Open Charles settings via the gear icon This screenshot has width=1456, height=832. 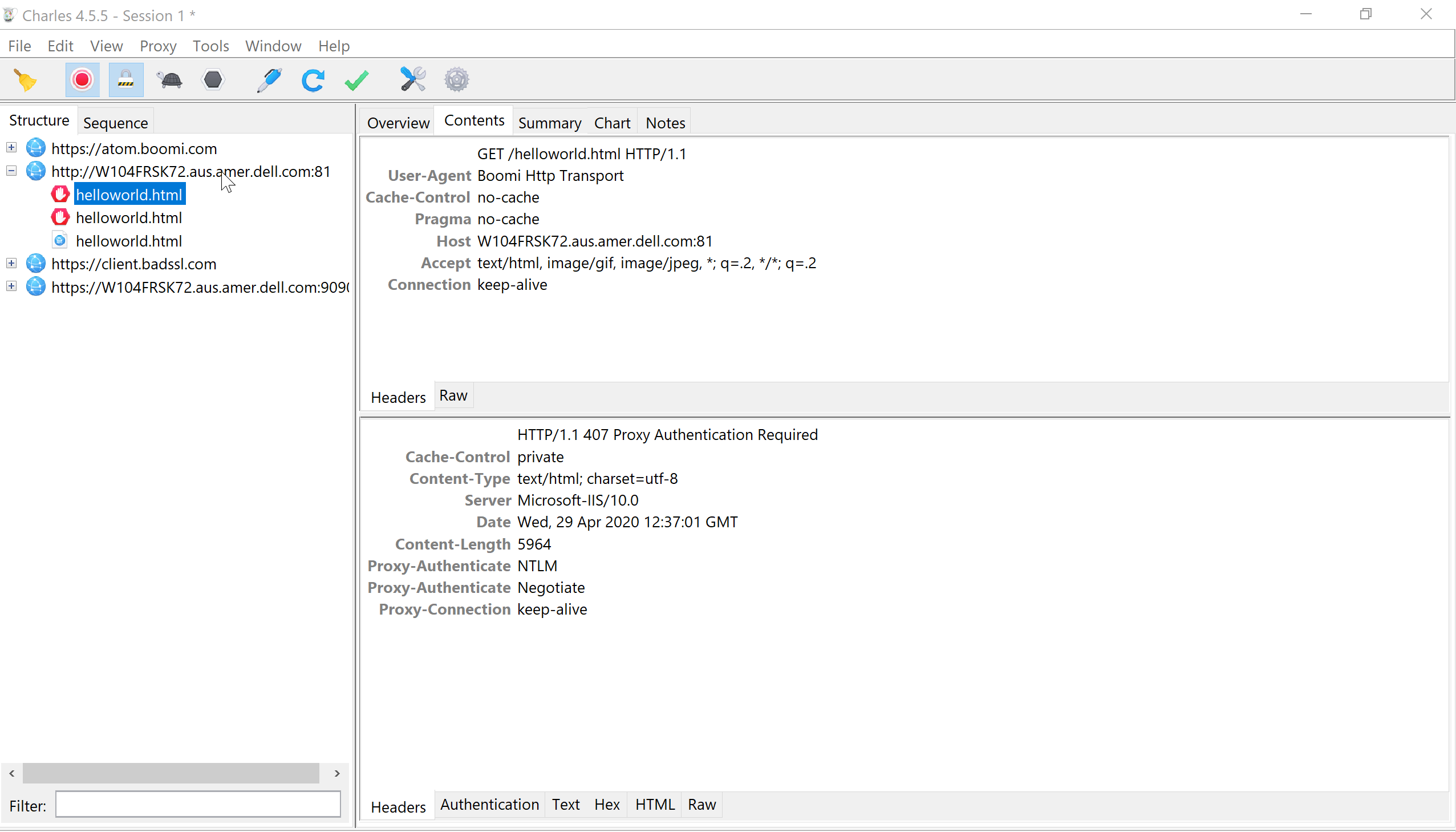457,79
